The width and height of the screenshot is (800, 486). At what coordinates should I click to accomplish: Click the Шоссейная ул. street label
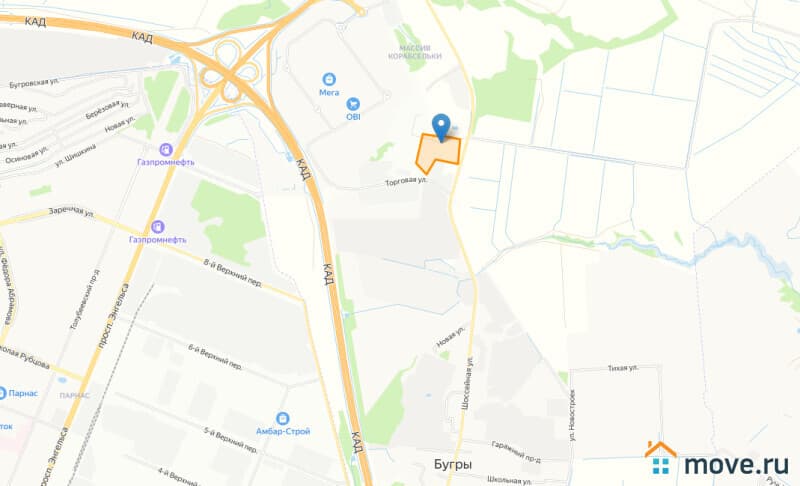[x=467, y=383]
